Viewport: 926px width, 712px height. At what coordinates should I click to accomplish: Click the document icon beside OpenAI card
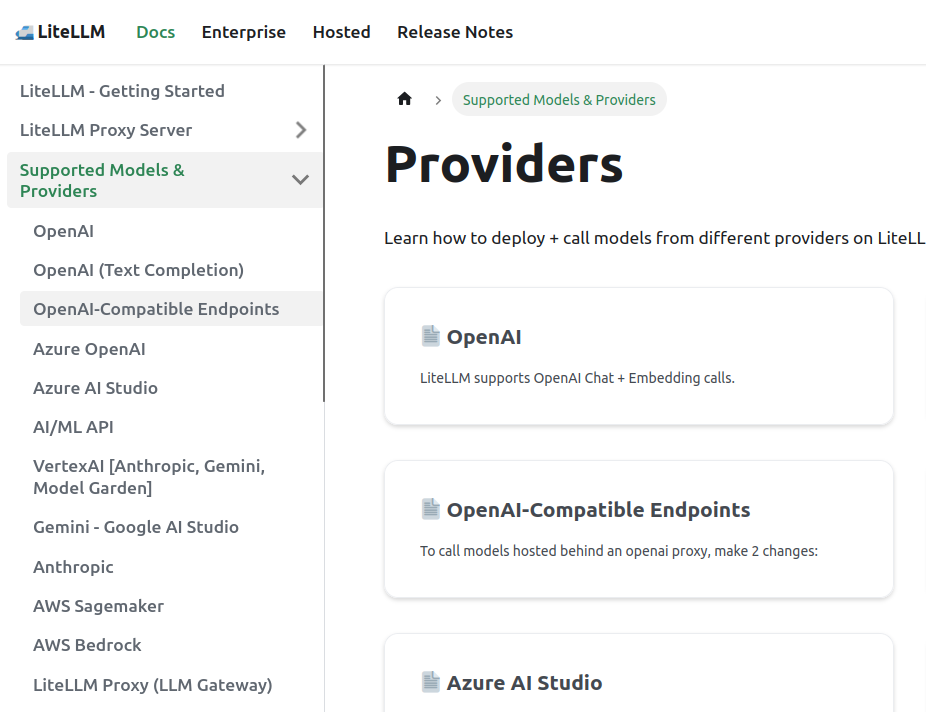(x=430, y=336)
